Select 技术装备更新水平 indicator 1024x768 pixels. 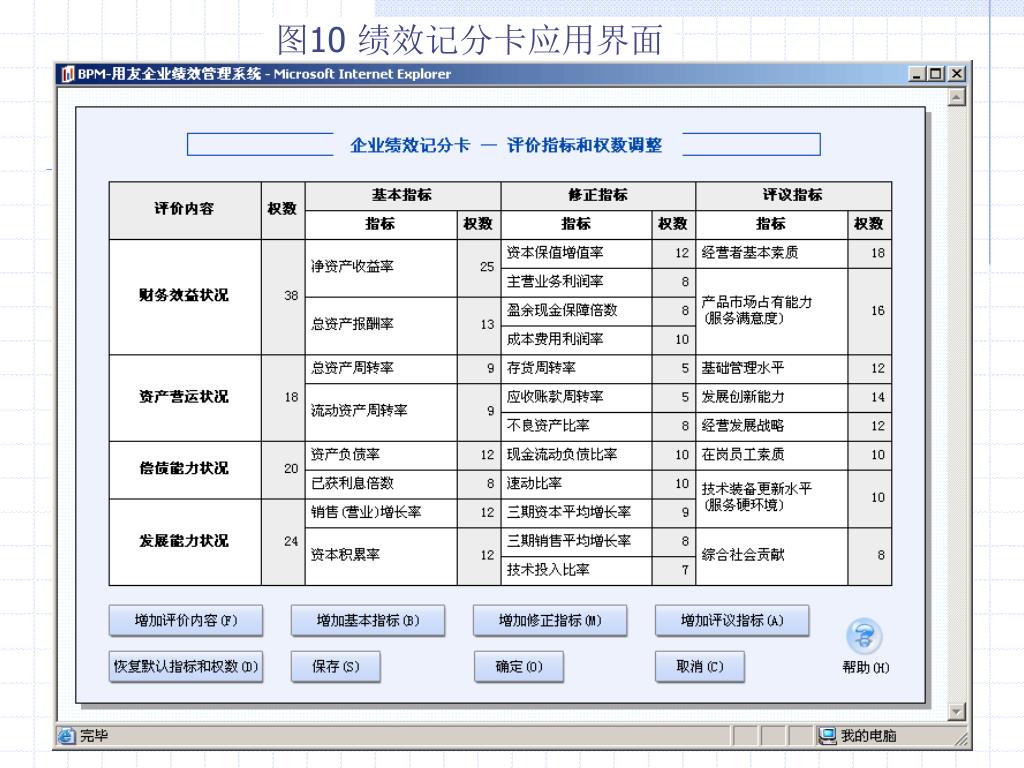(771, 498)
